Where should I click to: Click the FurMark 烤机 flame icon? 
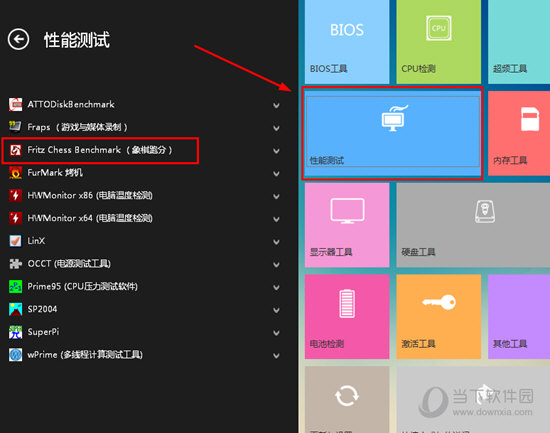(15, 173)
